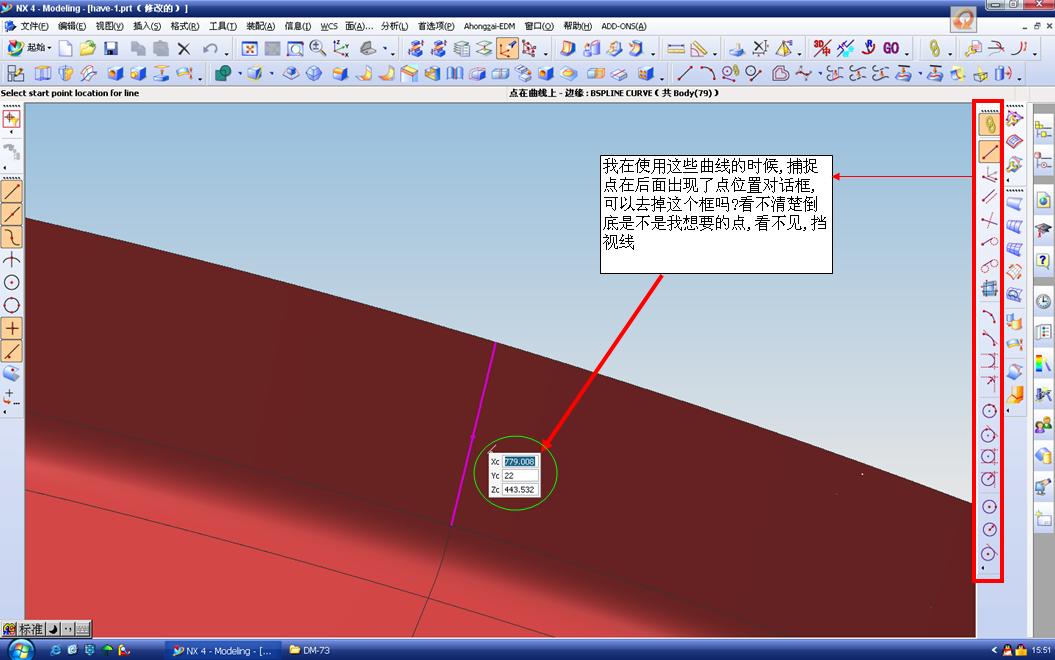The height and width of the screenshot is (660, 1055).
Task: Open the 编辑(E) menu
Action: point(72,26)
